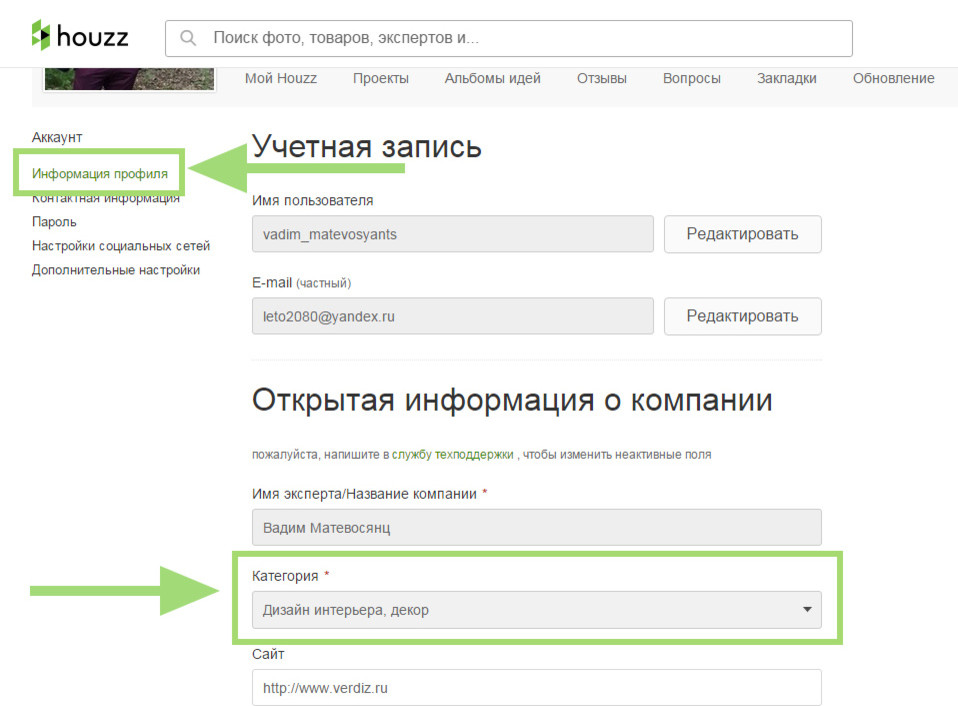Go to the Закладки section
Image resolution: width=958 pixels, height=706 pixels.
tap(787, 78)
